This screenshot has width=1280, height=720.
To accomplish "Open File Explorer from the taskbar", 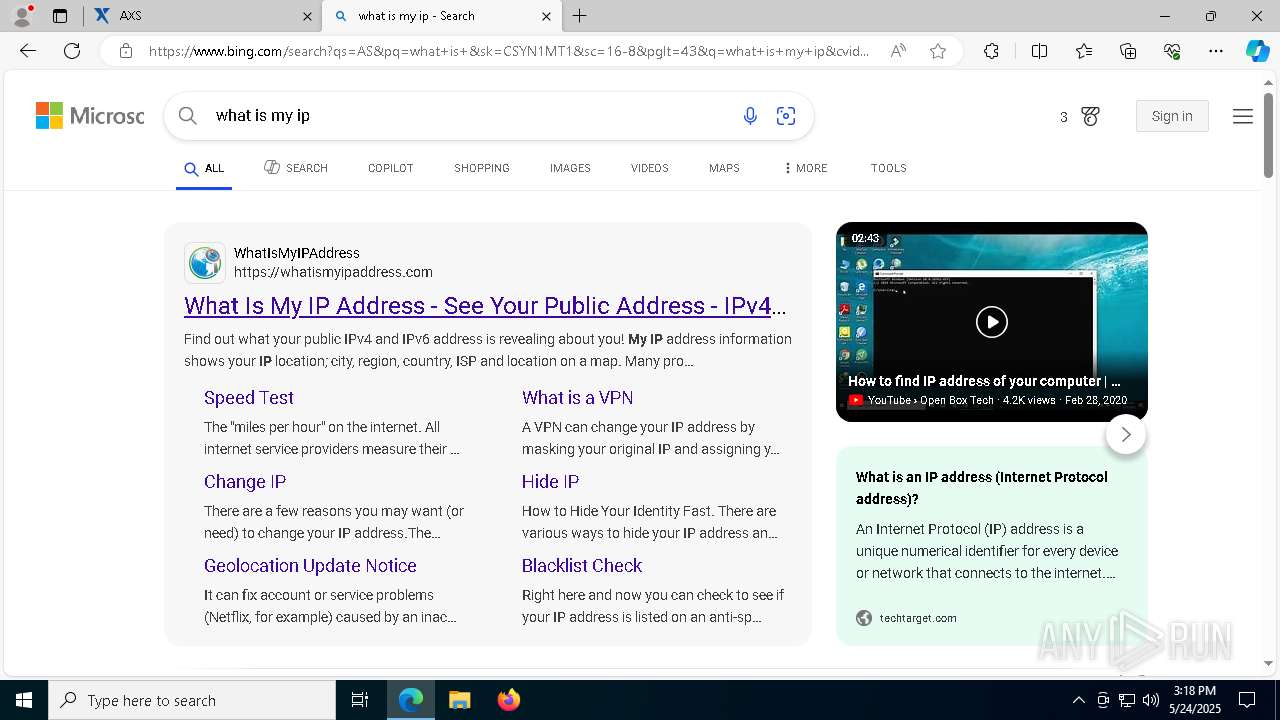I will click(459, 700).
